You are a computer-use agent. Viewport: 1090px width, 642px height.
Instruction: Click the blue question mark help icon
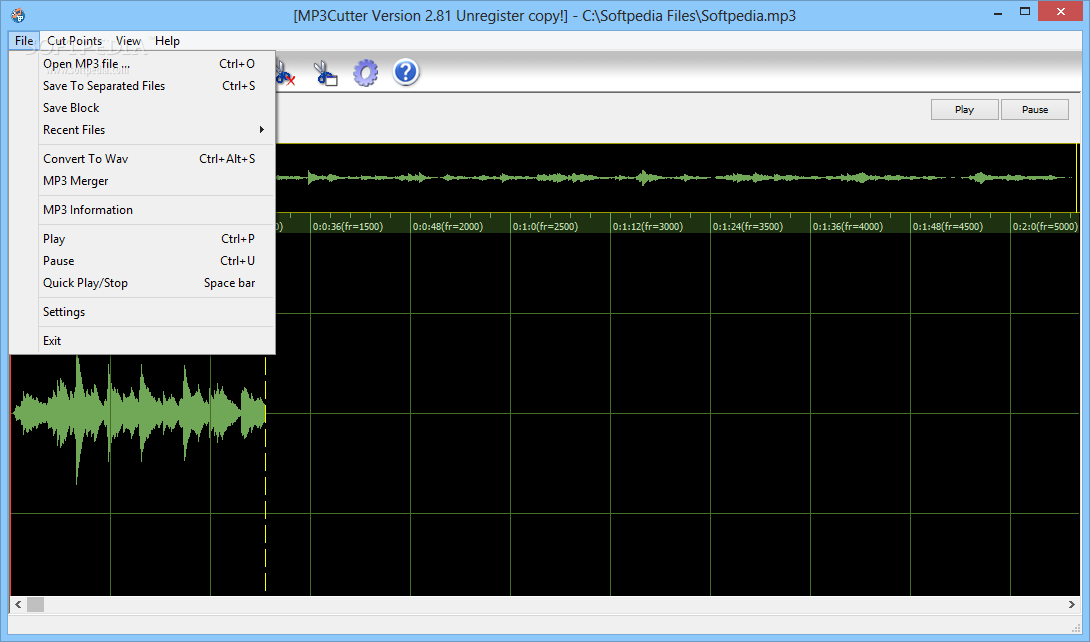406,72
